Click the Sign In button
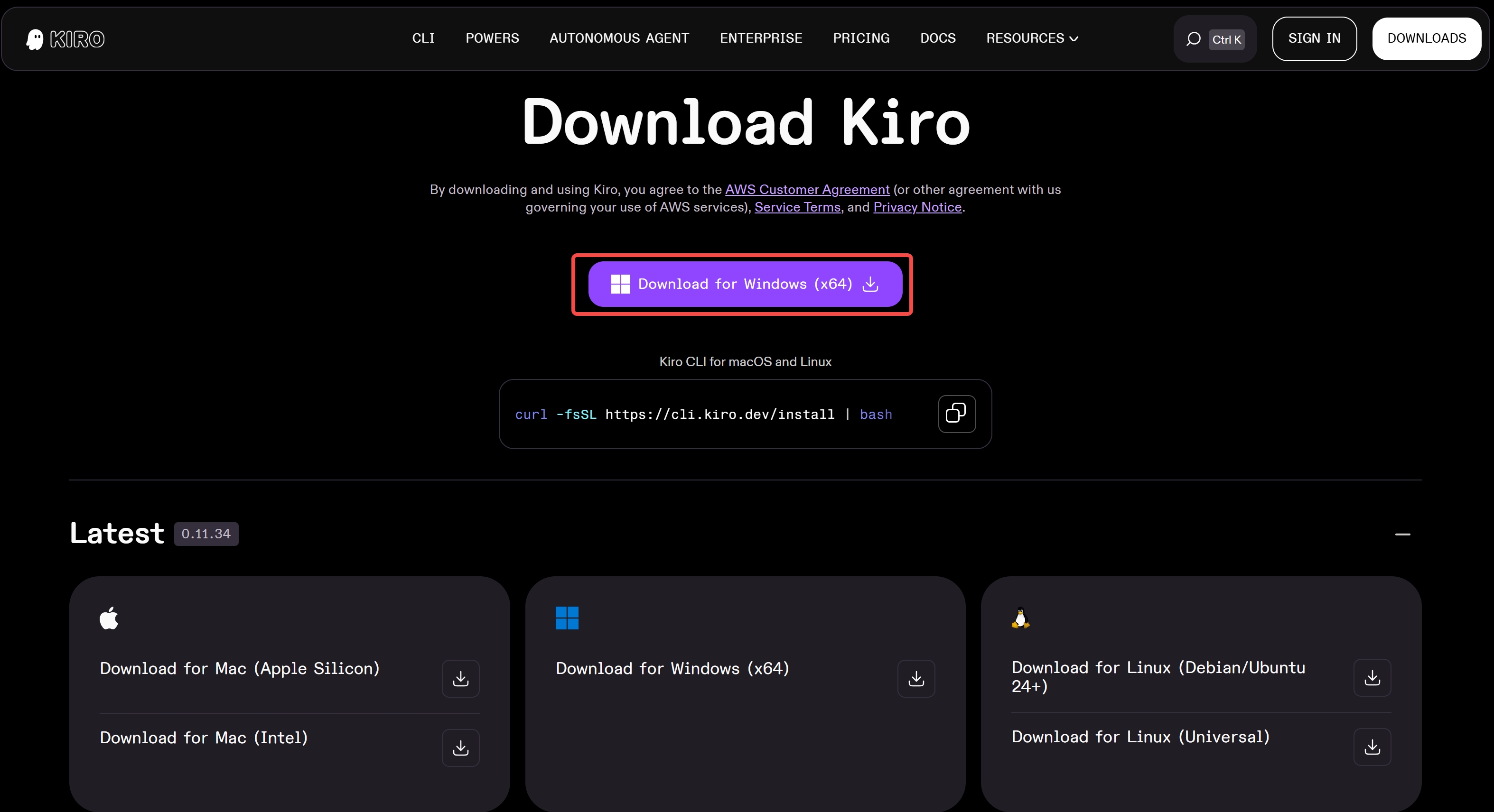1494x812 pixels. tap(1314, 39)
